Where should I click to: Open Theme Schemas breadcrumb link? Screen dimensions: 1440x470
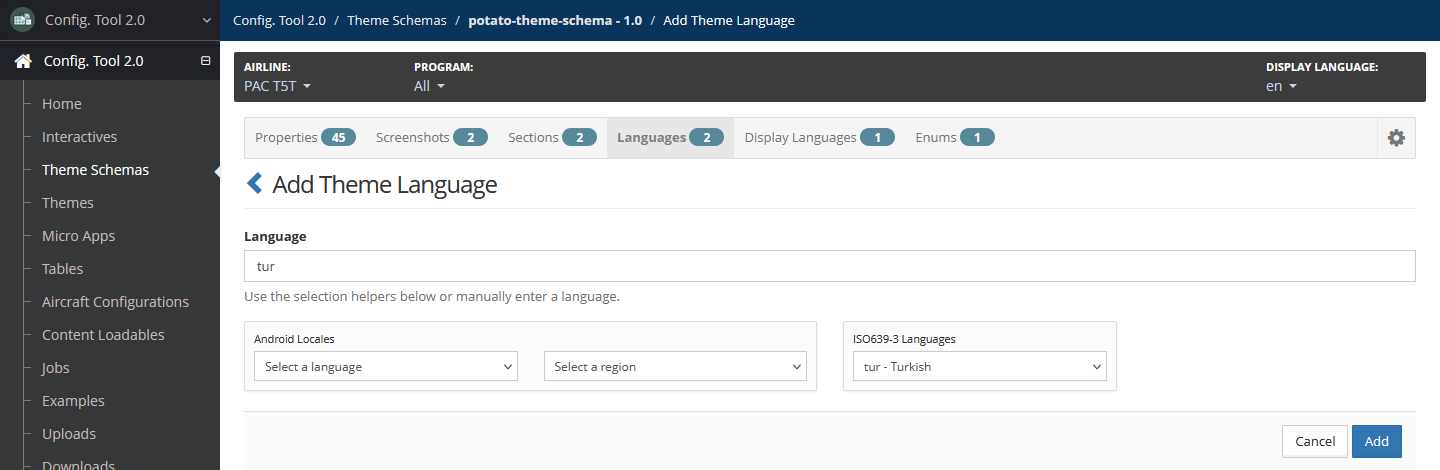[397, 20]
